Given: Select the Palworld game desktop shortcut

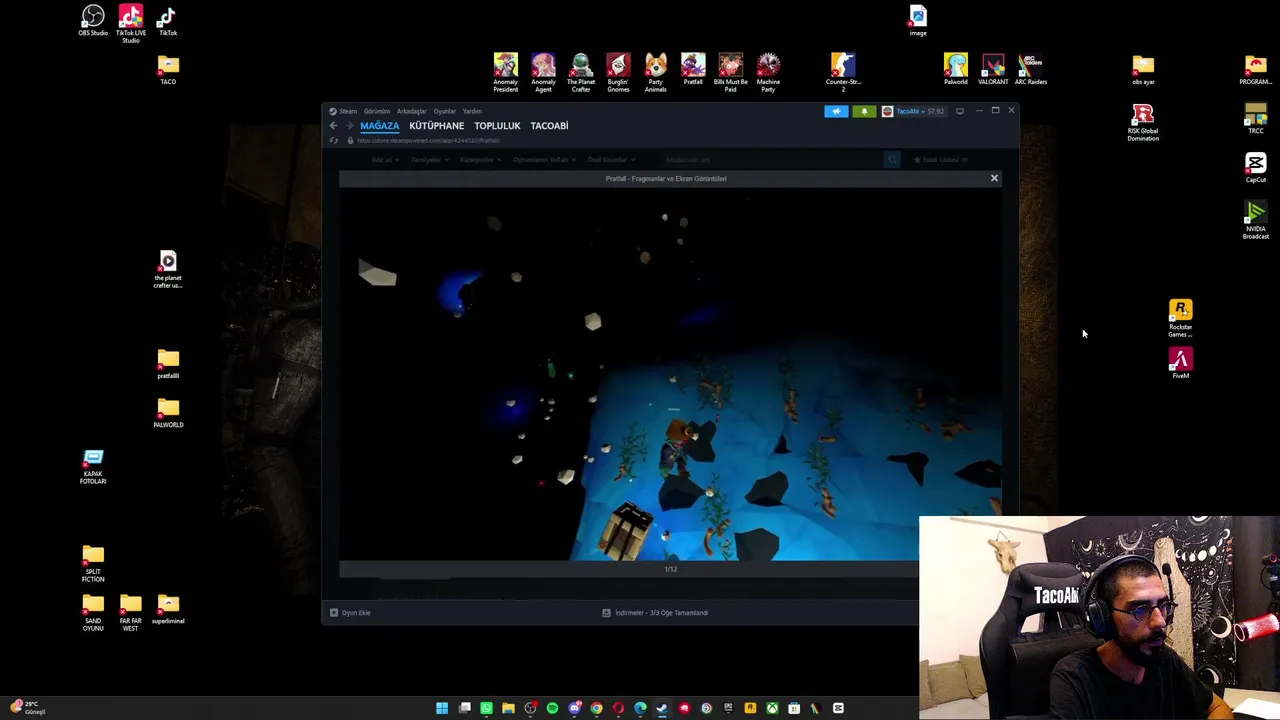Looking at the screenshot, I should pos(956,70).
